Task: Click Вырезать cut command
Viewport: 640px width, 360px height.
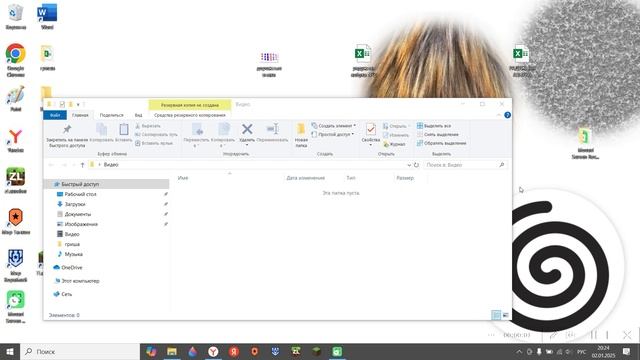Action: [148, 126]
